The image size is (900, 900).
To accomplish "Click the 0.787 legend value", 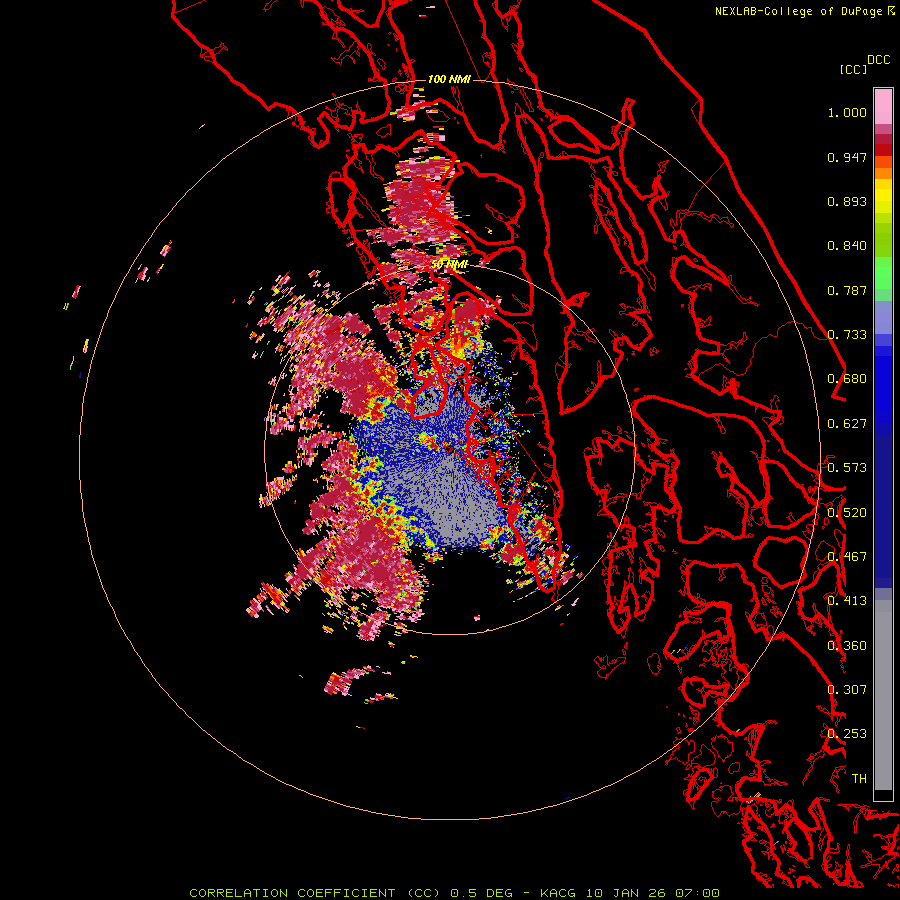I will point(847,290).
